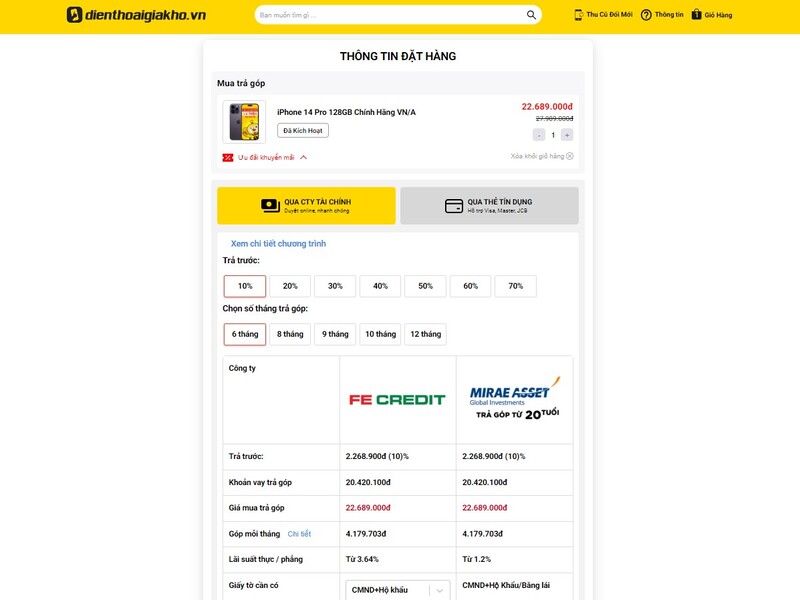Switch to Qua thẻ tín dụng tab
Image resolution: width=800 pixels, height=600 pixels.
(x=489, y=206)
